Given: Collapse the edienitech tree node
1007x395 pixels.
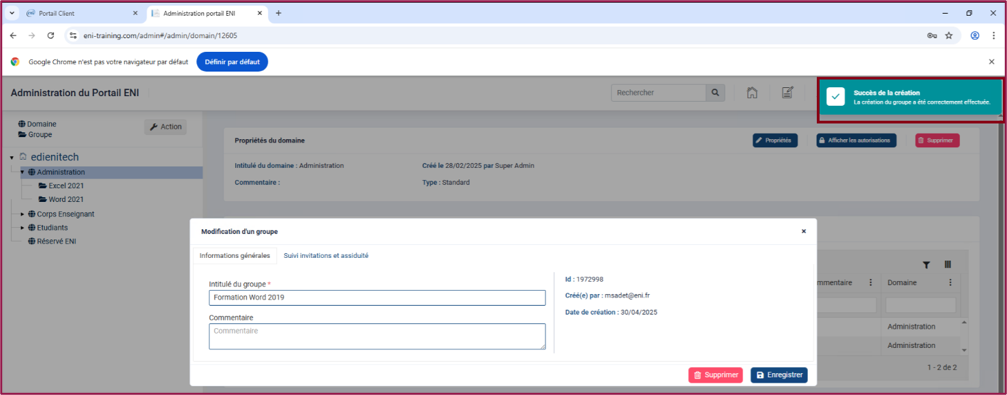Looking at the screenshot, I should pyautogui.click(x=12, y=157).
